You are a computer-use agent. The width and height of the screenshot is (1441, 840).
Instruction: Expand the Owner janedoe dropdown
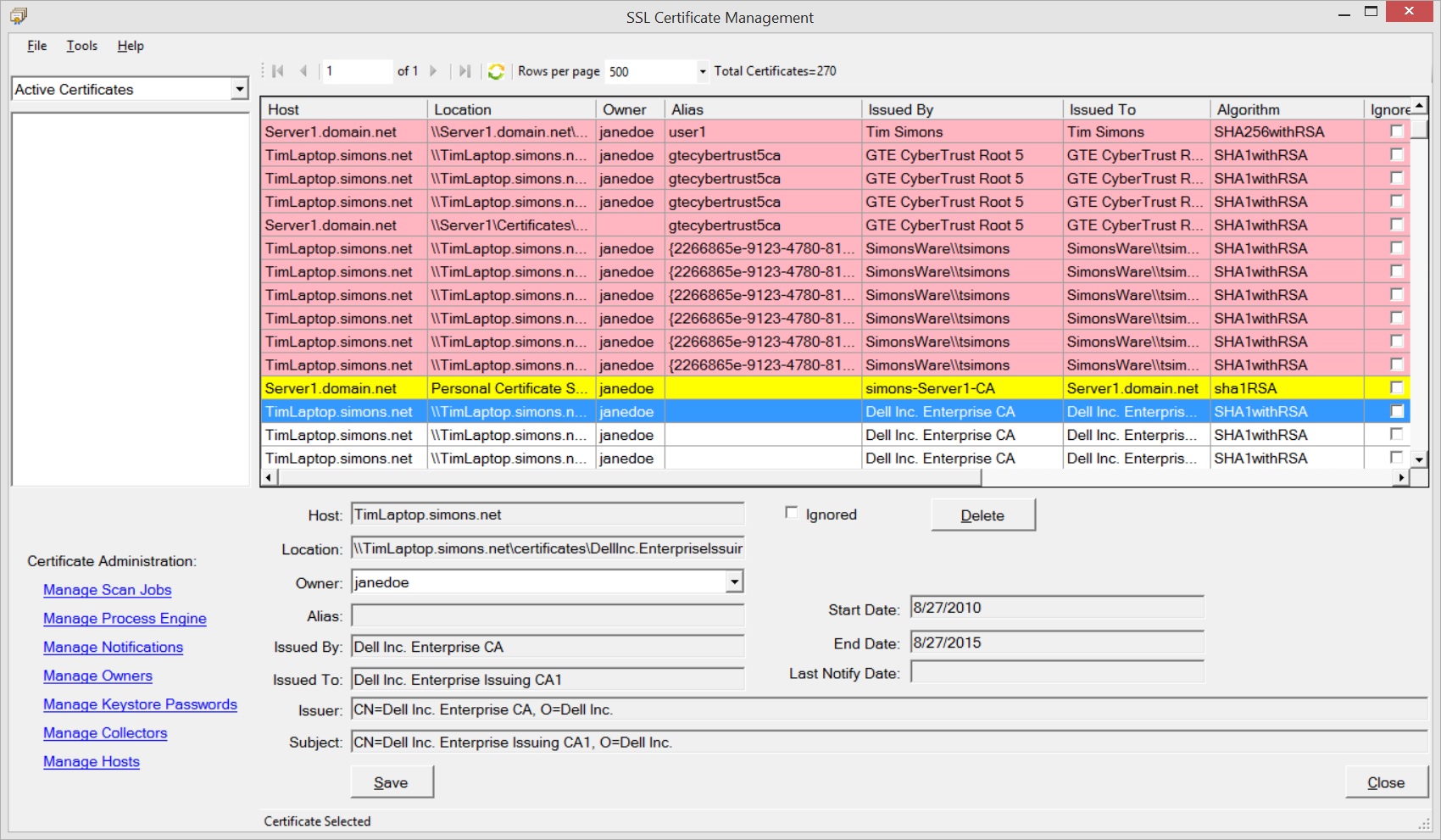coord(734,581)
